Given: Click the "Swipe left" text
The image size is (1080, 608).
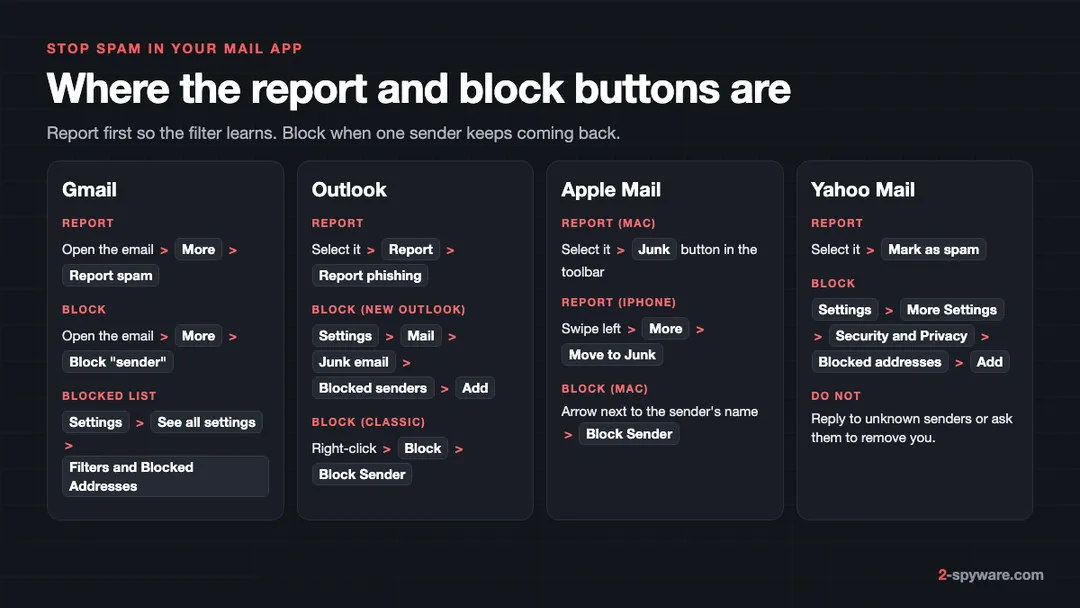Looking at the screenshot, I should click(x=591, y=328).
